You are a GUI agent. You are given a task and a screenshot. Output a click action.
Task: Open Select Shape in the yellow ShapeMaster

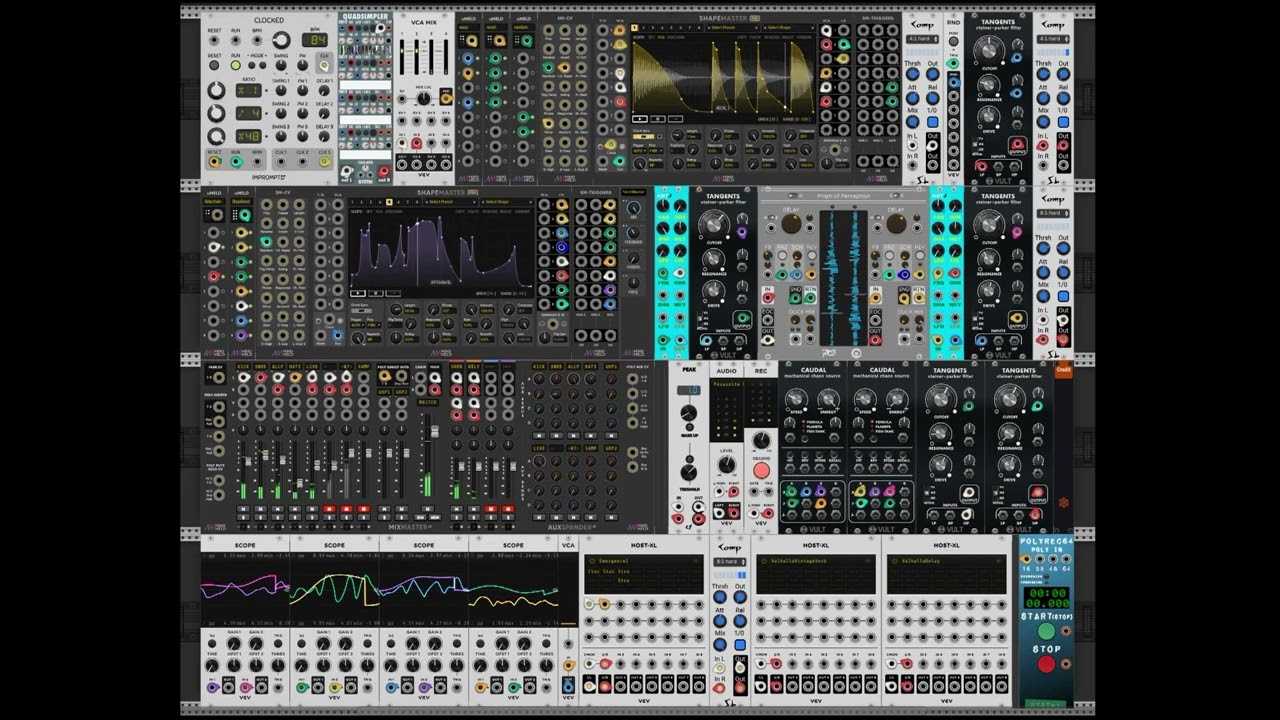pos(789,28)
